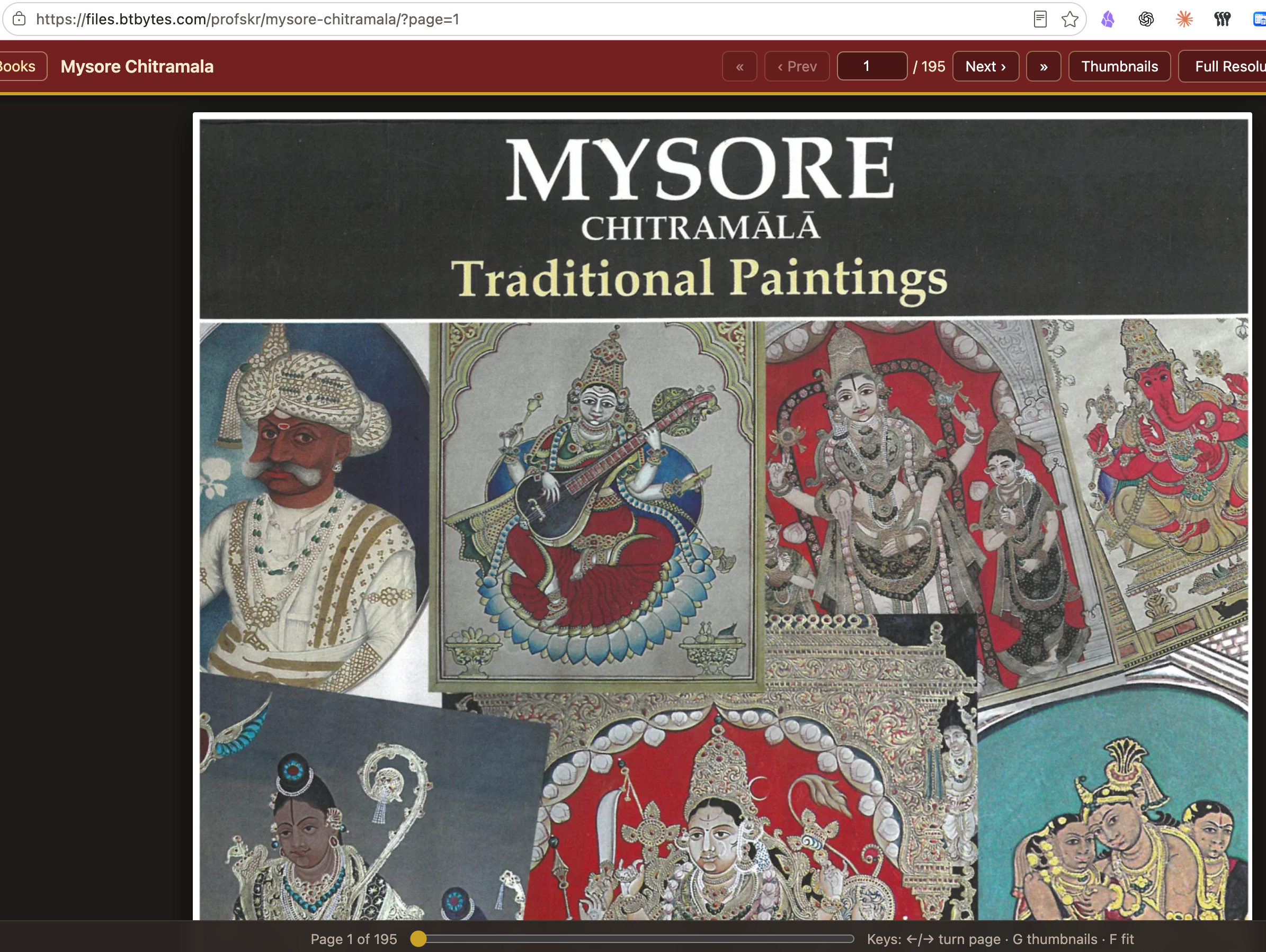This screenshot has height=952, width=1266.
Task: Bookmark this page with the star icon
Action: (x=1069, y=19)
